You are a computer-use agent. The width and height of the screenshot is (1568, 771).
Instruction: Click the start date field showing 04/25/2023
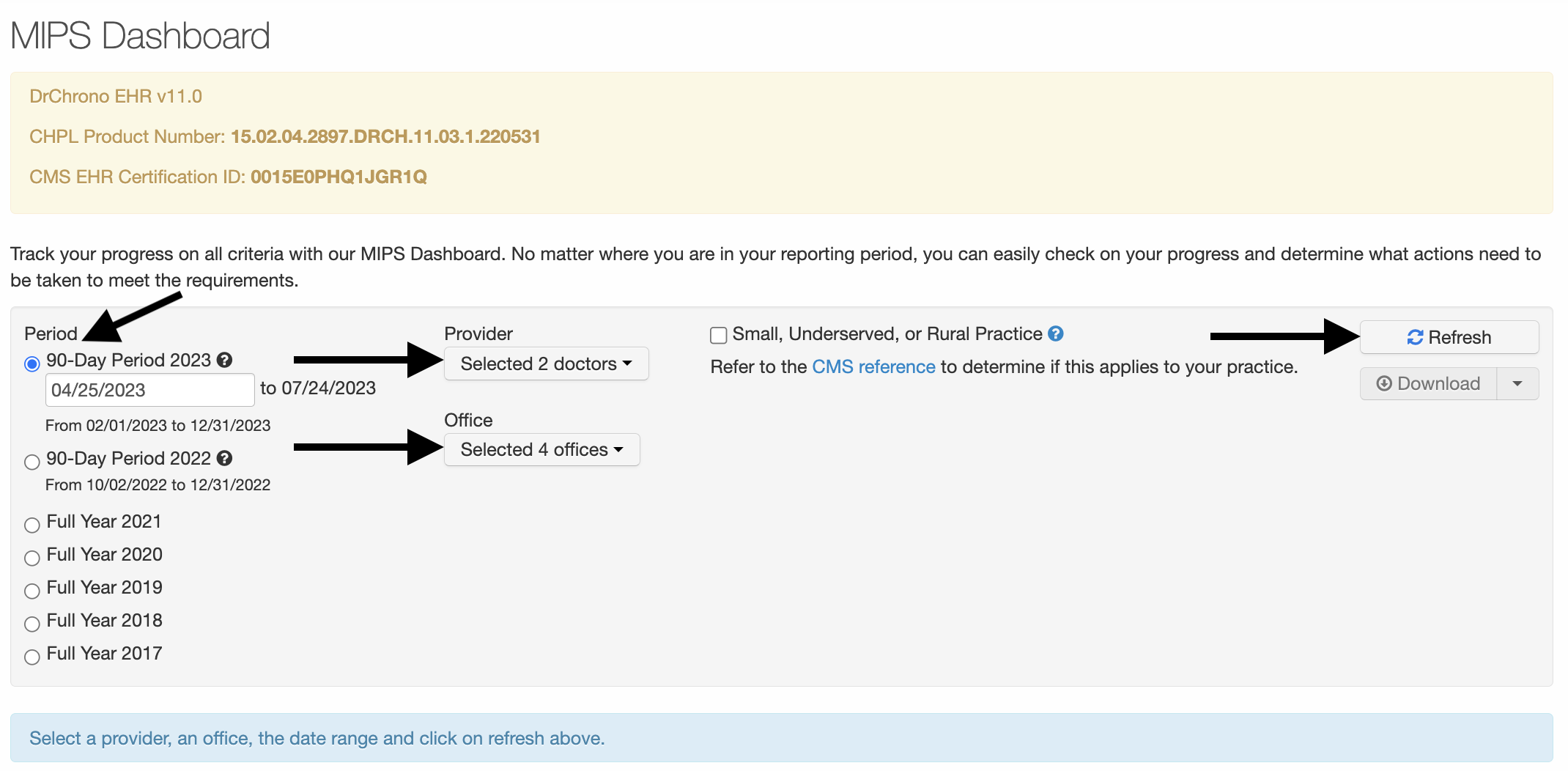pos(150,390)
